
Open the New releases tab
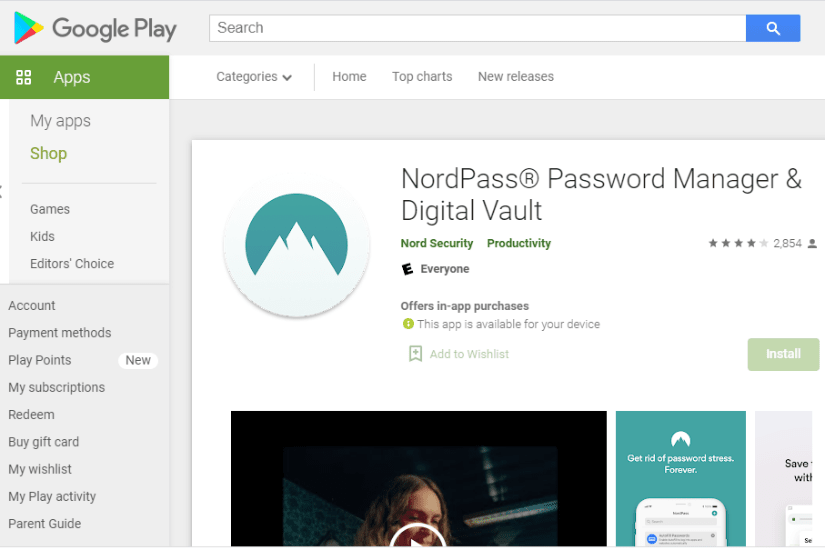click(x=516, y=77)
